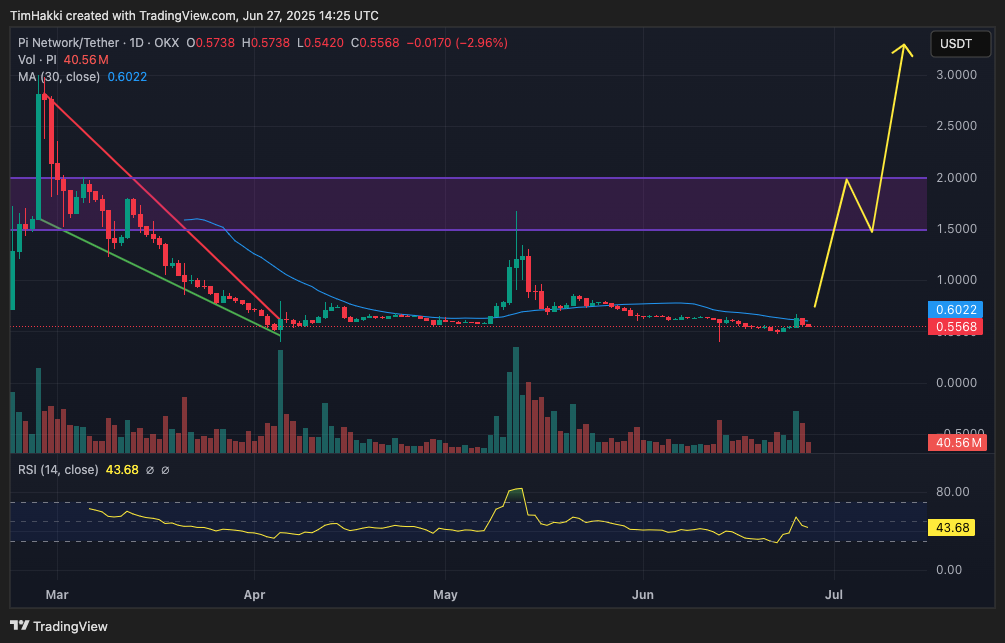This screenshot has height=643, width=1005.
Task: Click the RSI value 43.68 in legend
Action: click(x=122, y=470)
